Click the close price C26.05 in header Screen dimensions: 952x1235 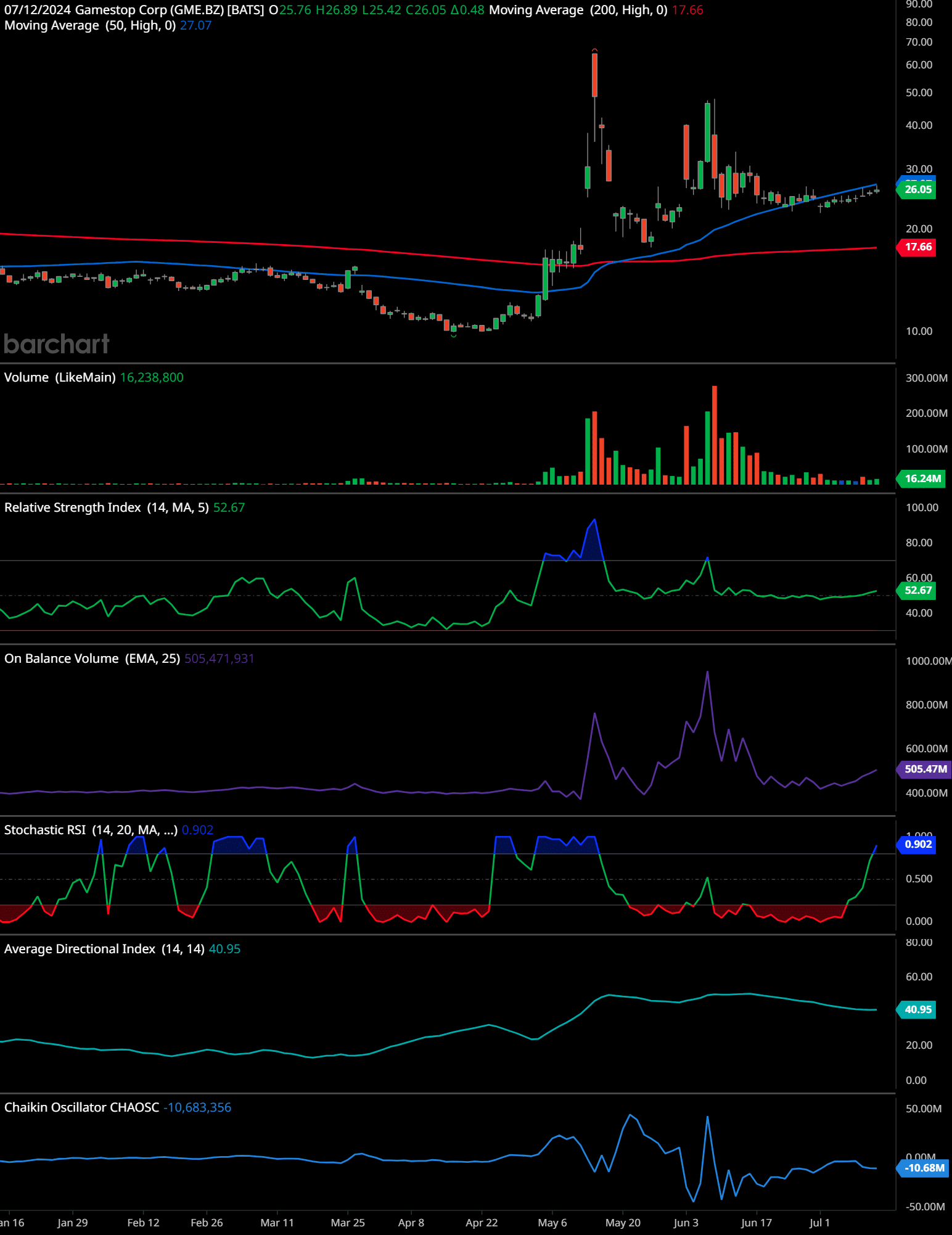(x=426, y=10)
